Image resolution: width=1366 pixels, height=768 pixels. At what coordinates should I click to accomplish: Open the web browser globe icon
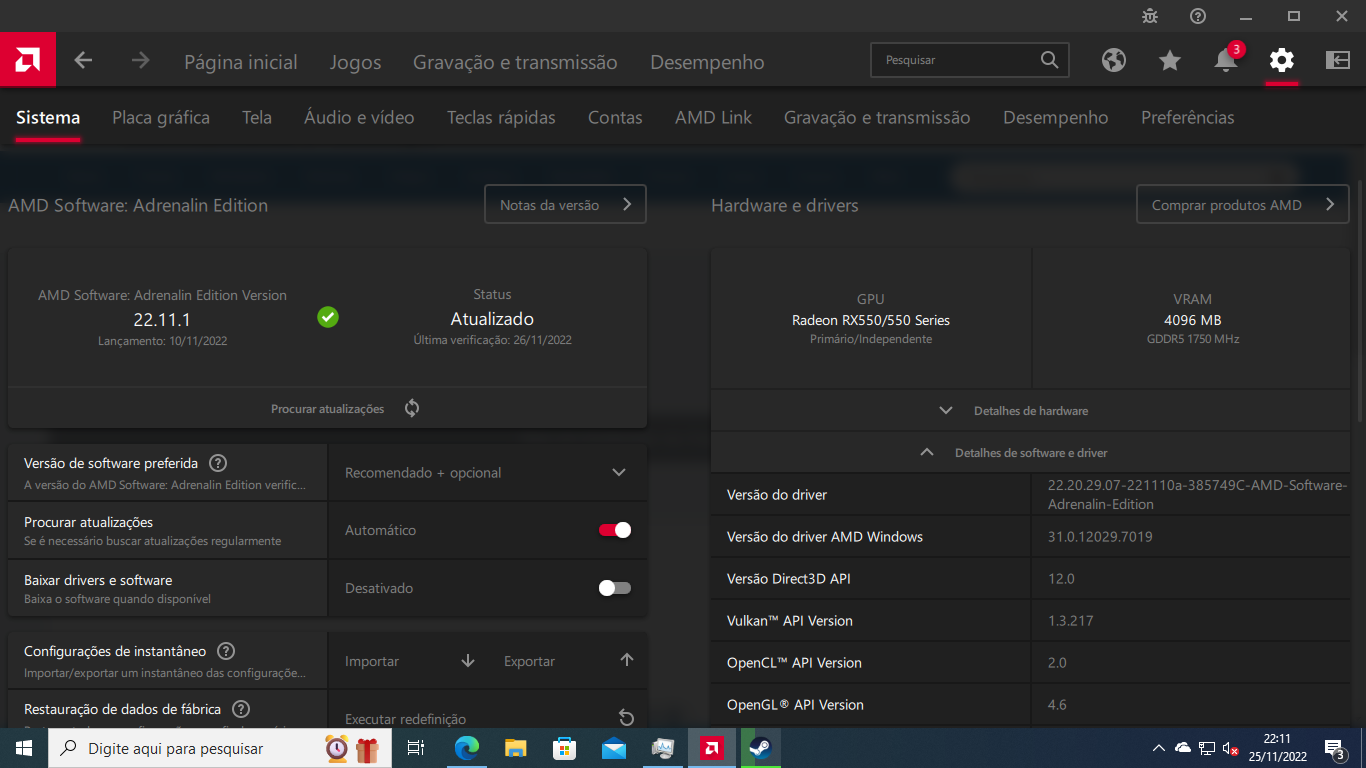coord(1114,60)
